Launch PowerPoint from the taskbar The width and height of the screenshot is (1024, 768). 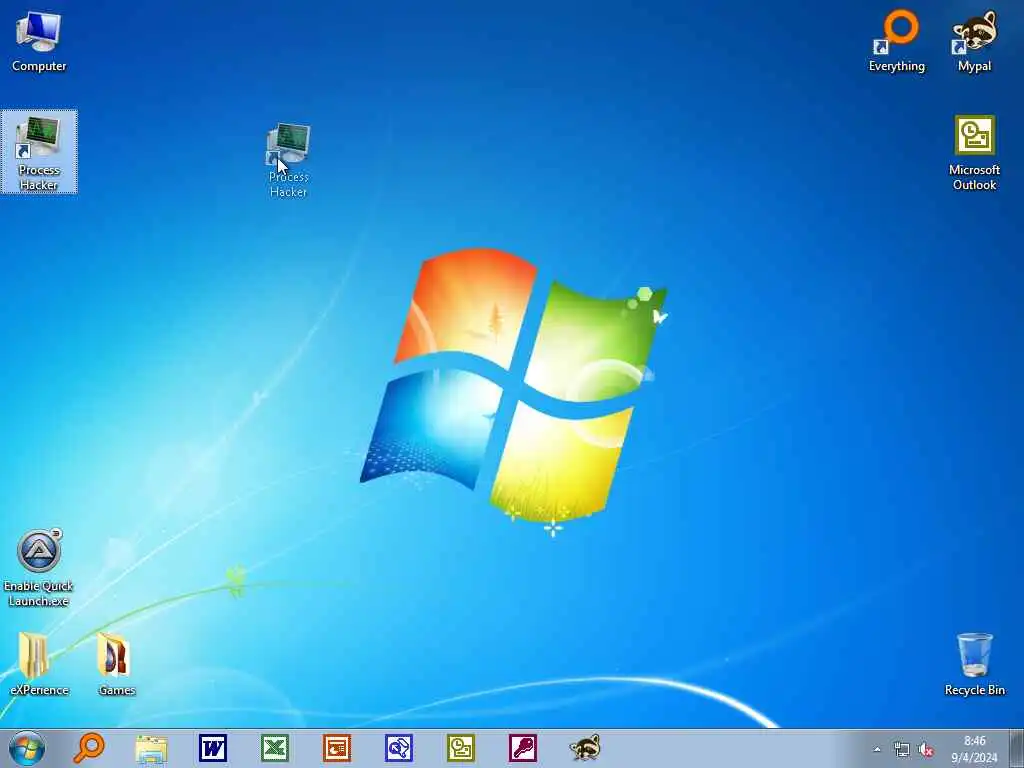click(337, 748)
